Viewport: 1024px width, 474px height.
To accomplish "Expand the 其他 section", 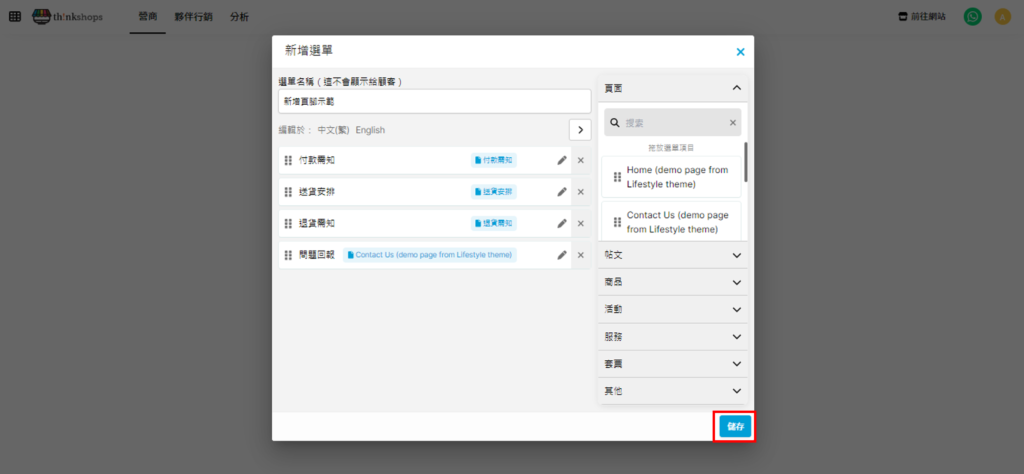I will [x=736, y=391].
